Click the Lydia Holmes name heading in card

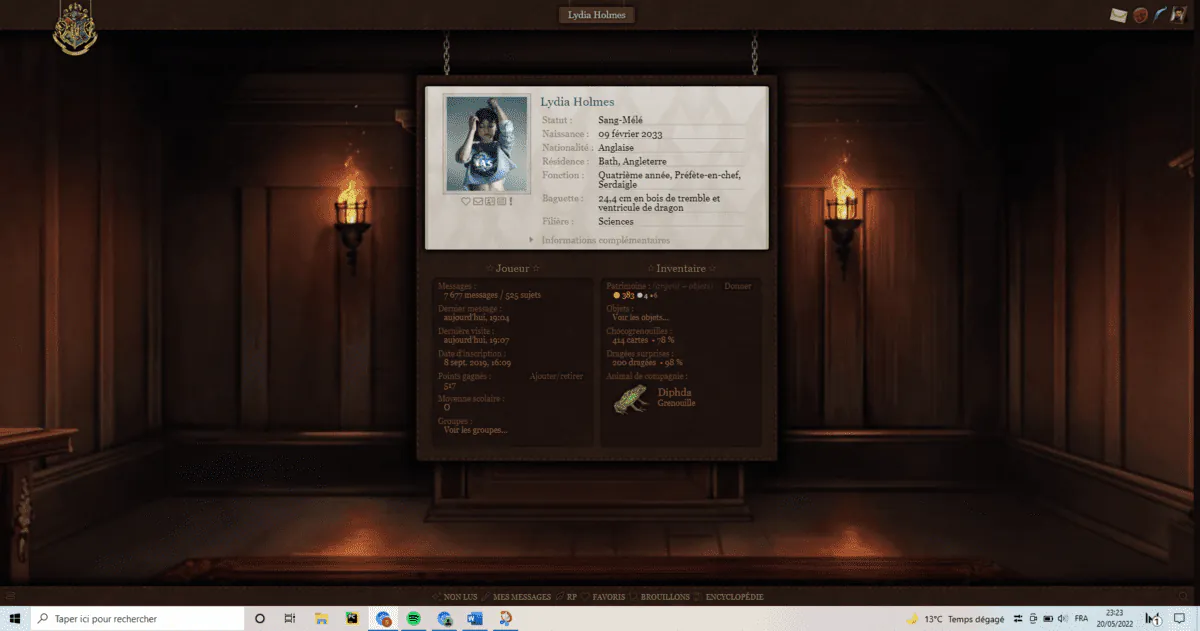pyautogui.click(x=577, y=102)
